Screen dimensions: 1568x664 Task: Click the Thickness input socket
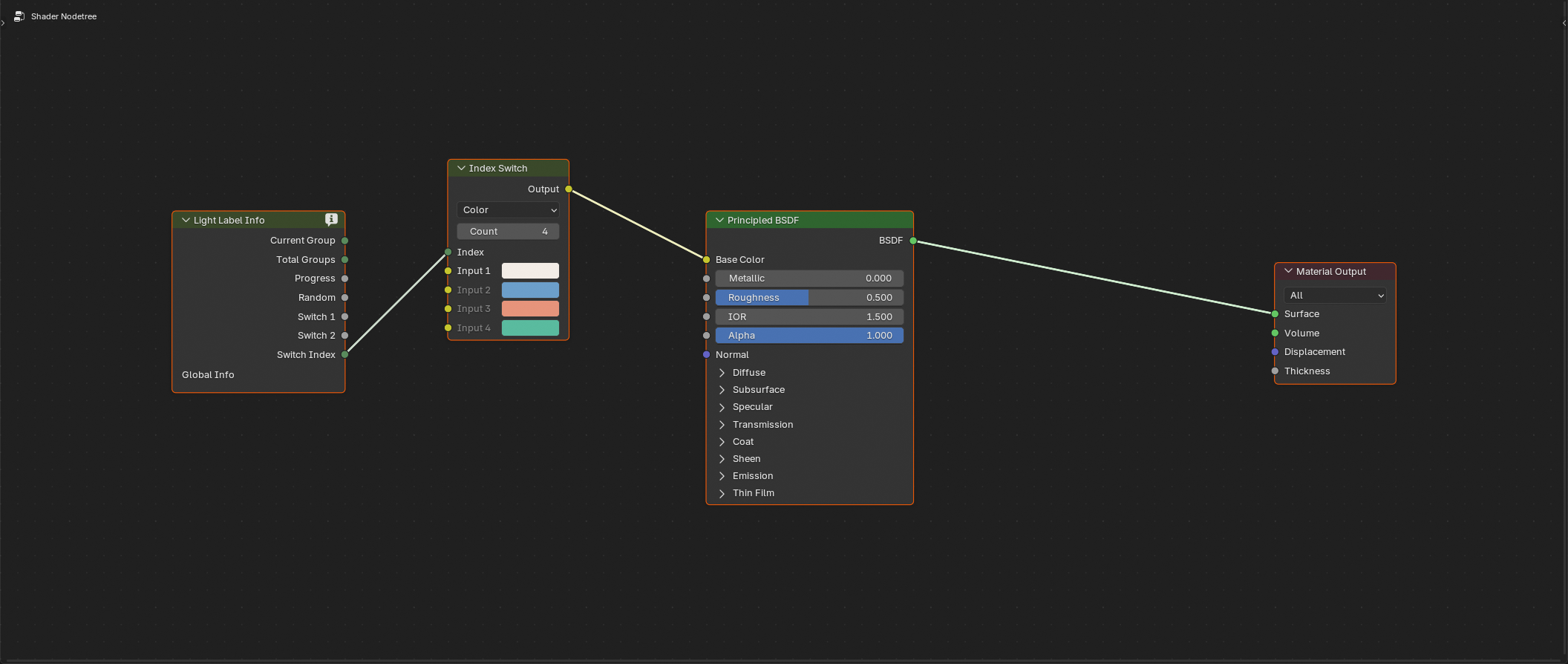click(x=1275, y=371)
